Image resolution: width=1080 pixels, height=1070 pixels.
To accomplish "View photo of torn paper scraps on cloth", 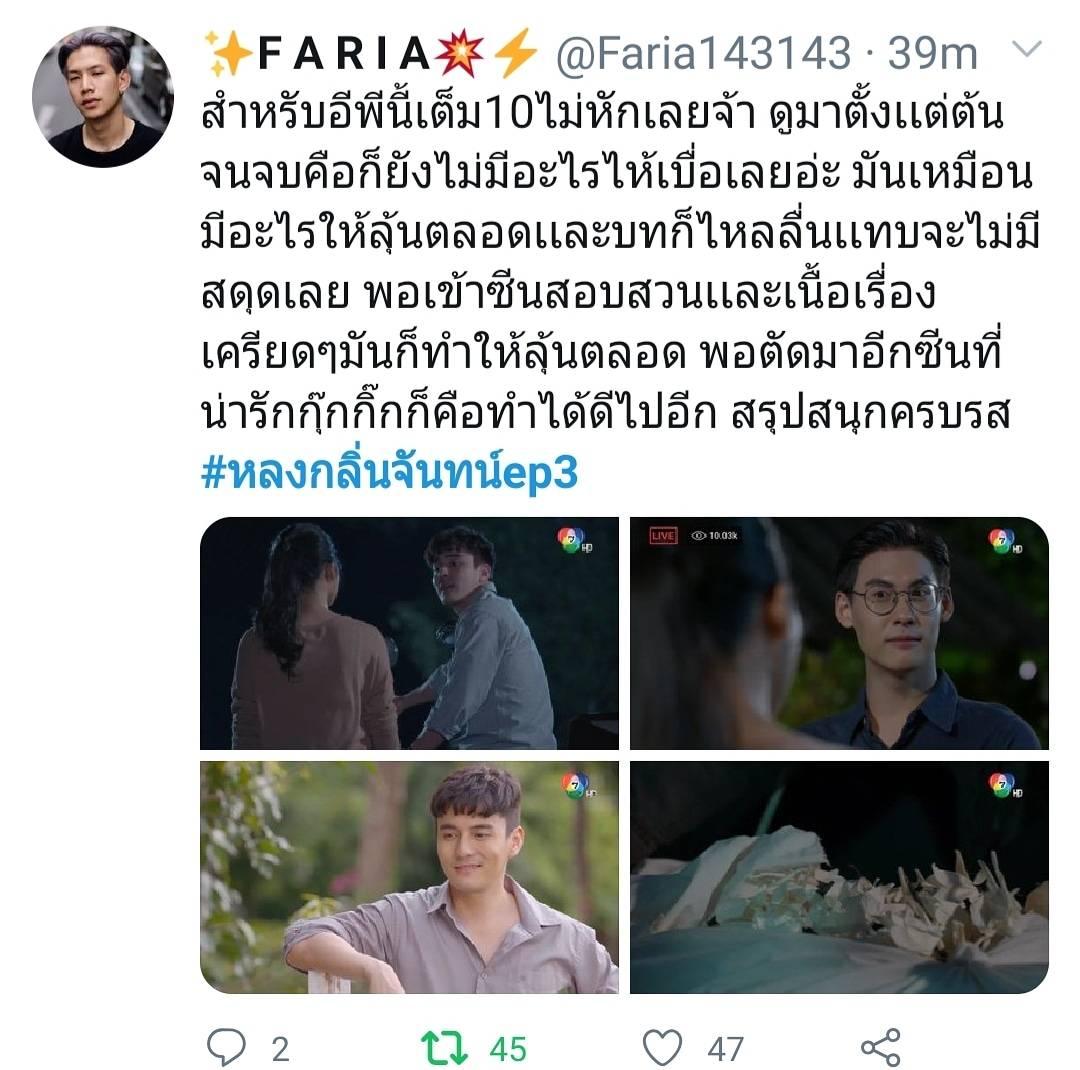I will click(839, 877).
